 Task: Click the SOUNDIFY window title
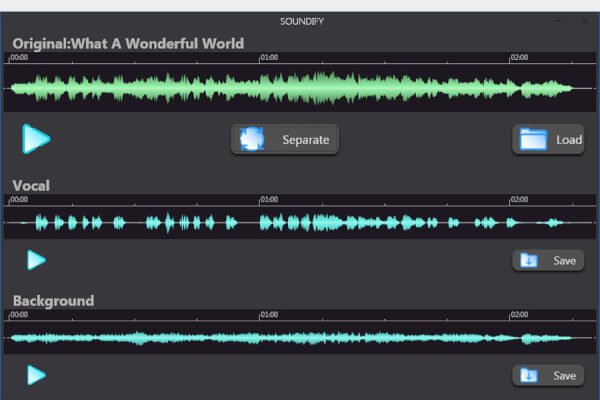point(302,21)
